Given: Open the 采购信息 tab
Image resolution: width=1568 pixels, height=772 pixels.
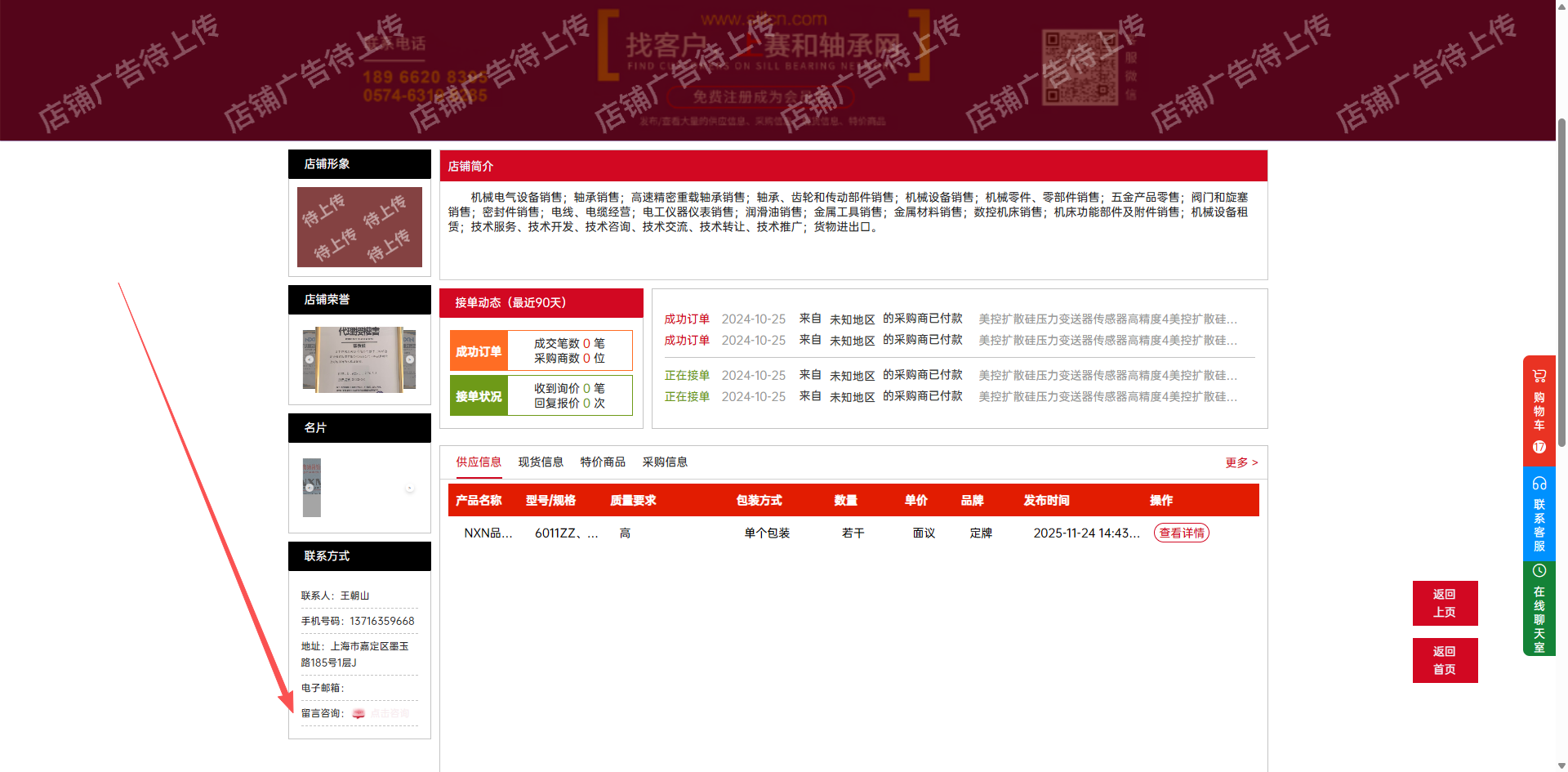Looking at the screenshot, I should [665, 462].
